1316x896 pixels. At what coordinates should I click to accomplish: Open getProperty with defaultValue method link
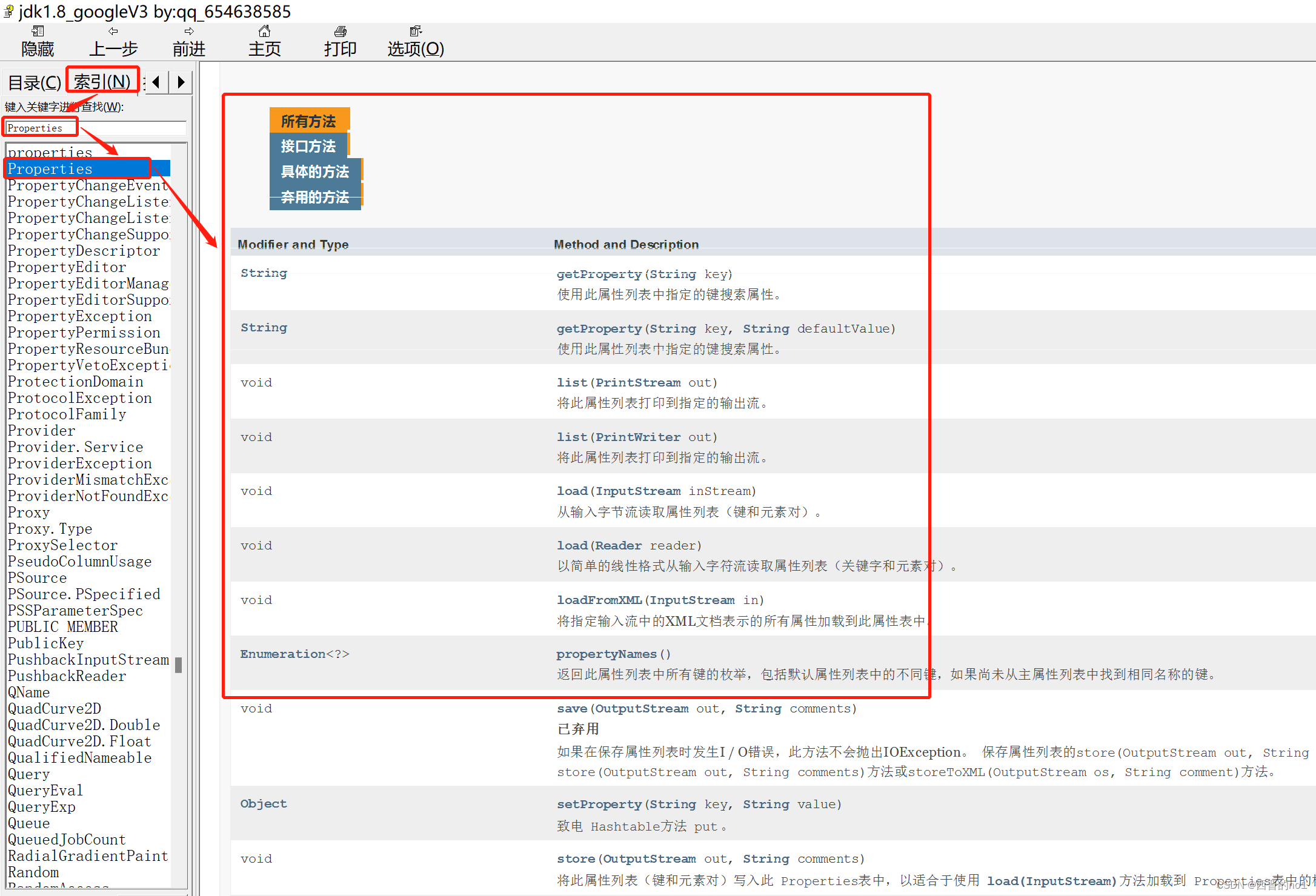(x=599, y=329)
